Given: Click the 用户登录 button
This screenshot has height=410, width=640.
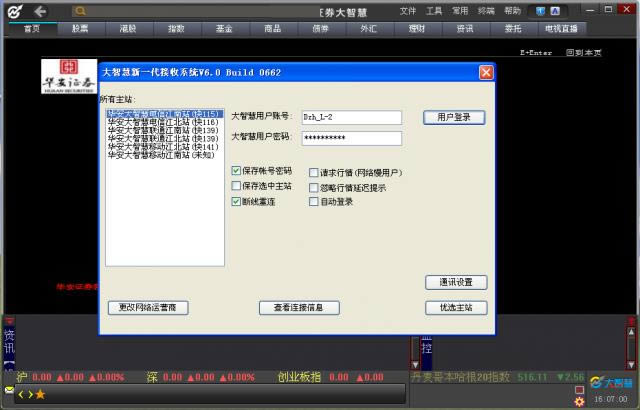Looking at the screenshot, I should pos(454,117).
